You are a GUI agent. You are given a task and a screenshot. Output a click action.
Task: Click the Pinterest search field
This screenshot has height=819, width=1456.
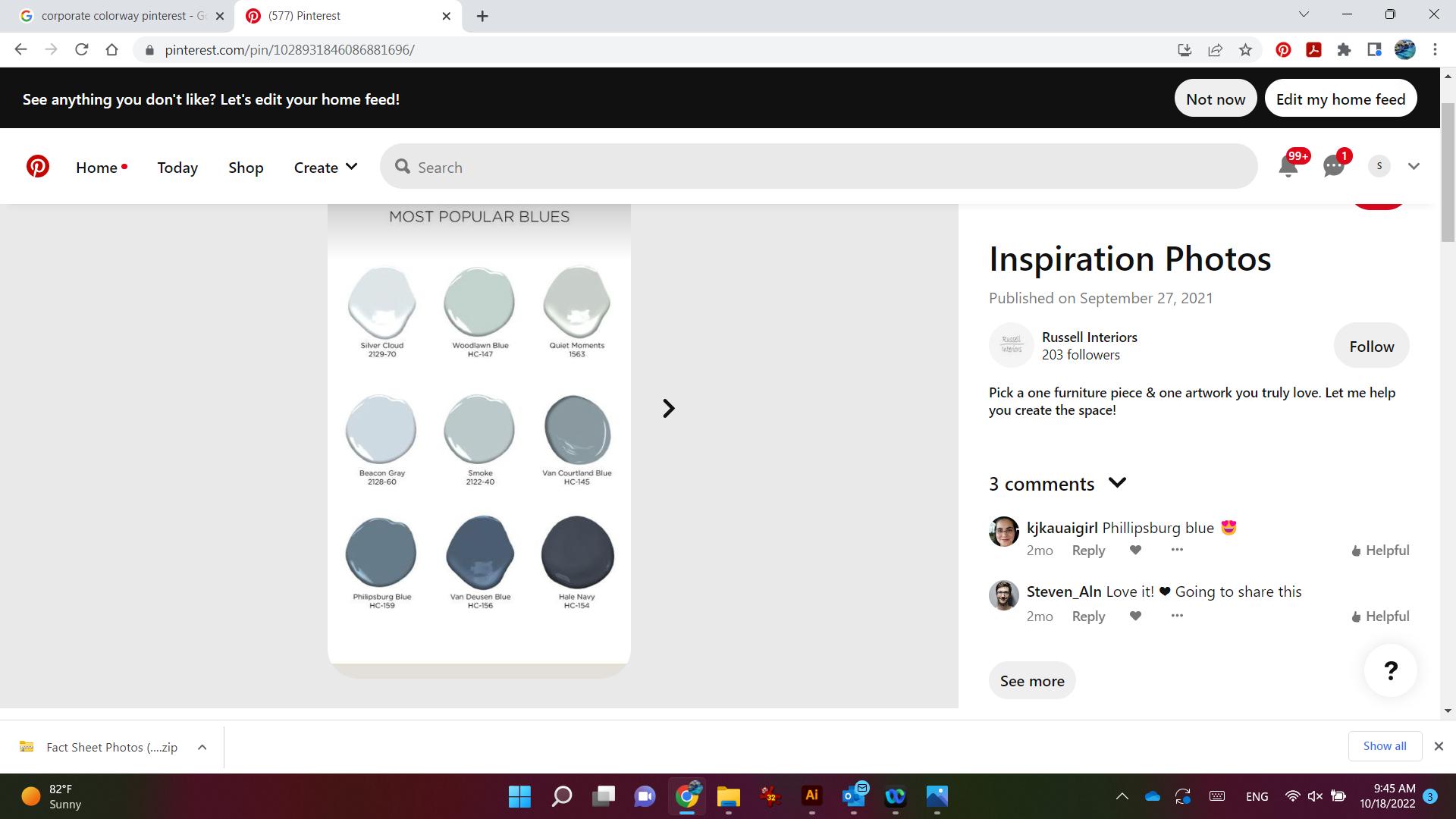click(x=818, y=167)
